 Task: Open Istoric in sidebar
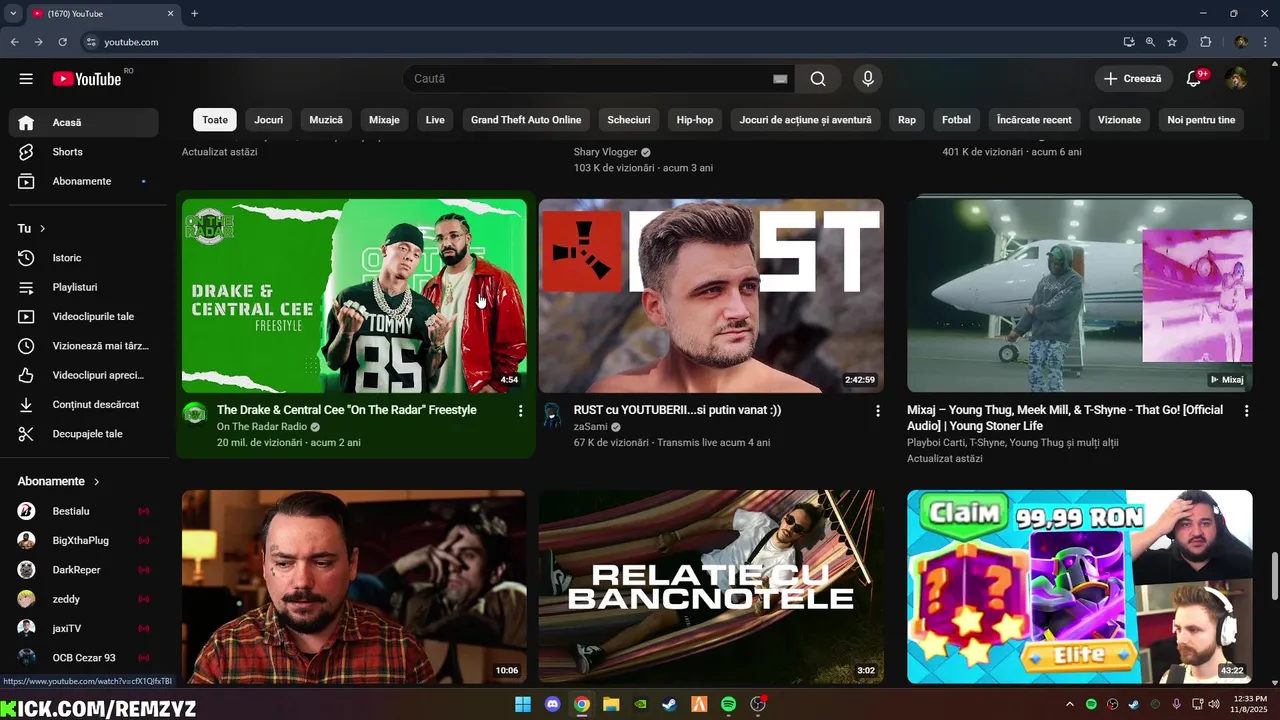(x=84, y=258)
